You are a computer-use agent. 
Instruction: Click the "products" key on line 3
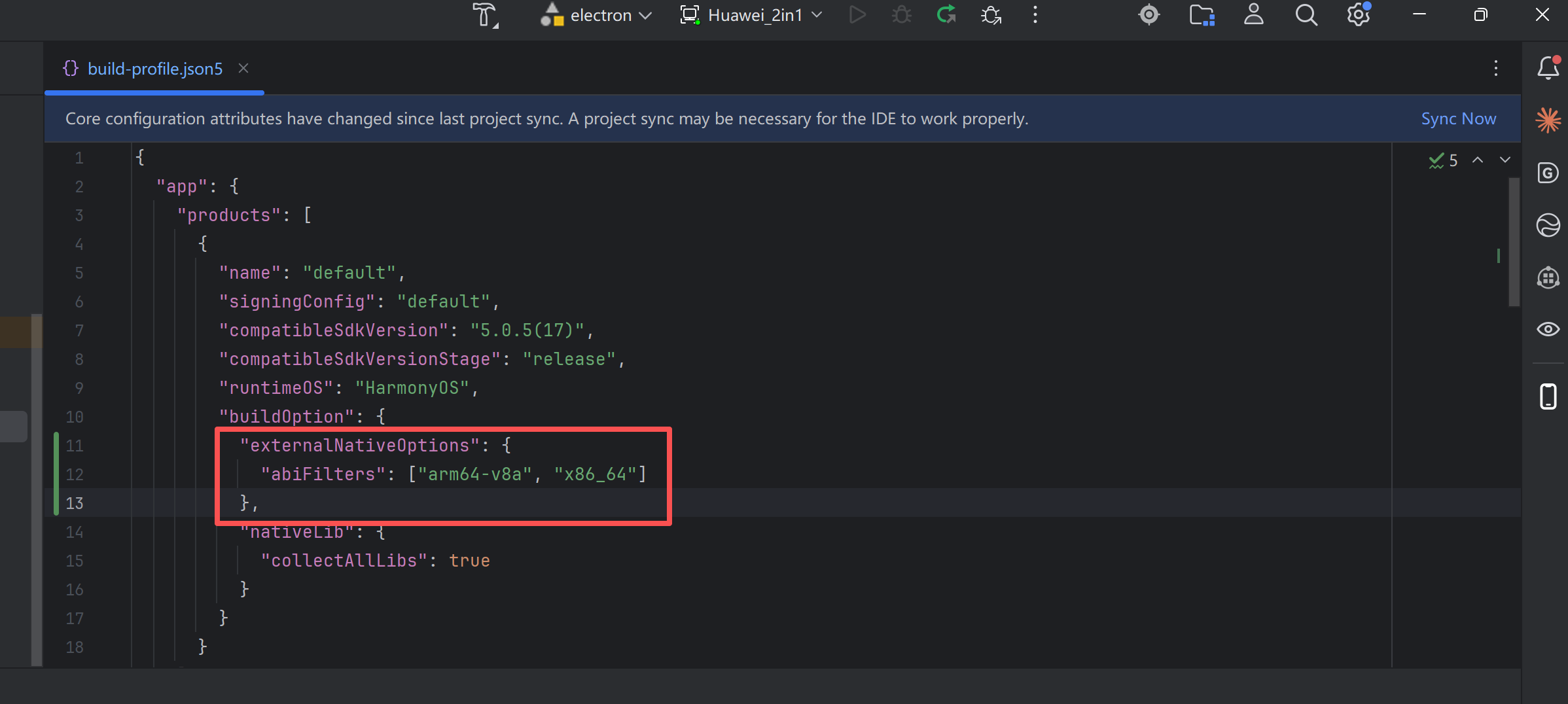pos(229,215)
